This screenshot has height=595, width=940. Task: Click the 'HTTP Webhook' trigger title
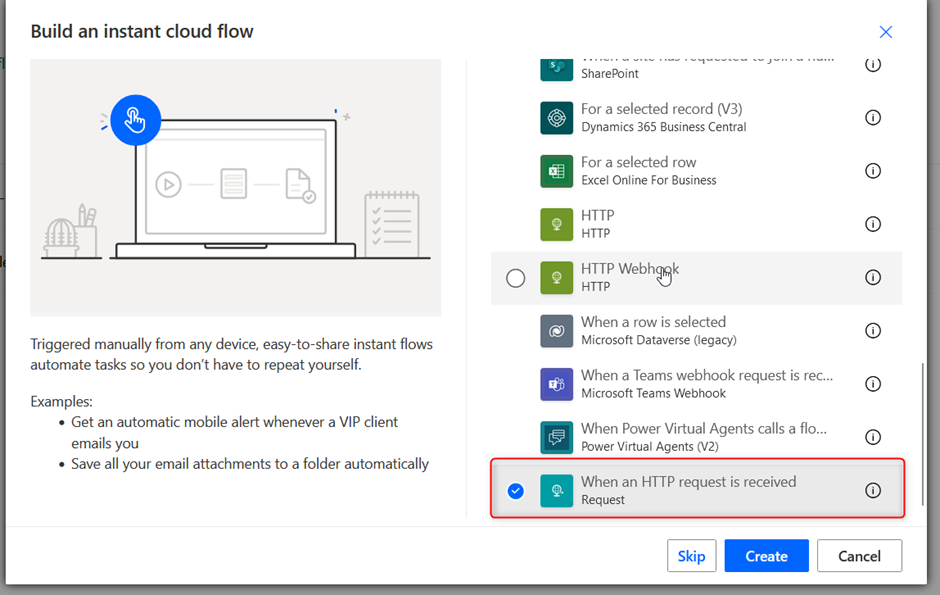tap(629, 268)
